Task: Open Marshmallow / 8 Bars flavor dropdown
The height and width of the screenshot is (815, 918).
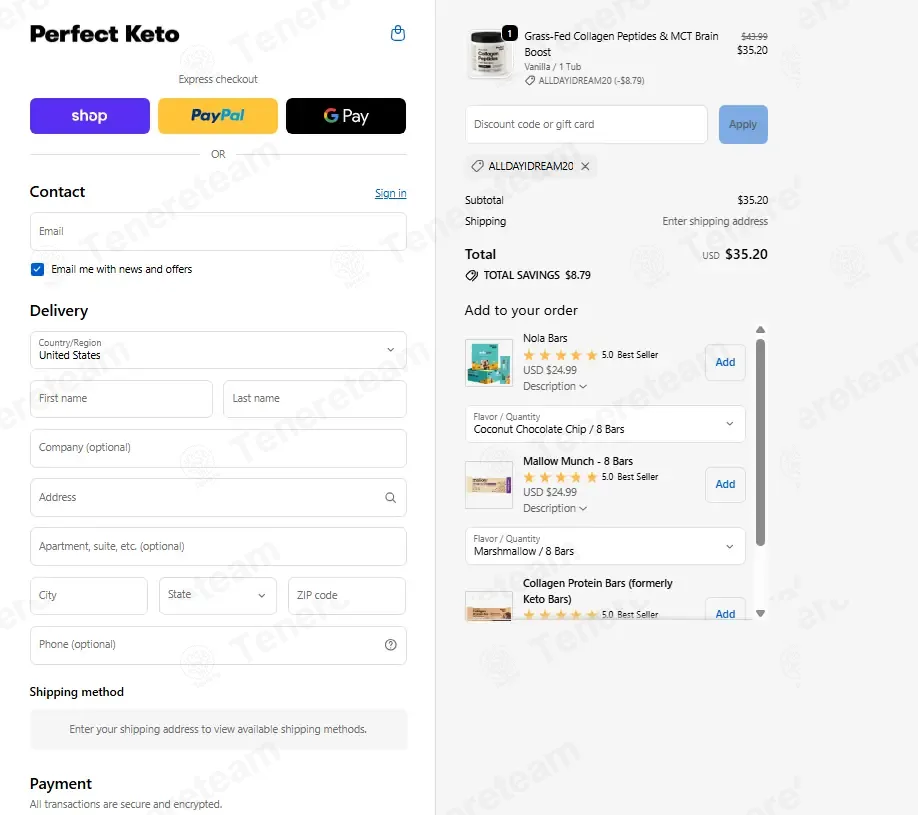Action: (605, 546)
